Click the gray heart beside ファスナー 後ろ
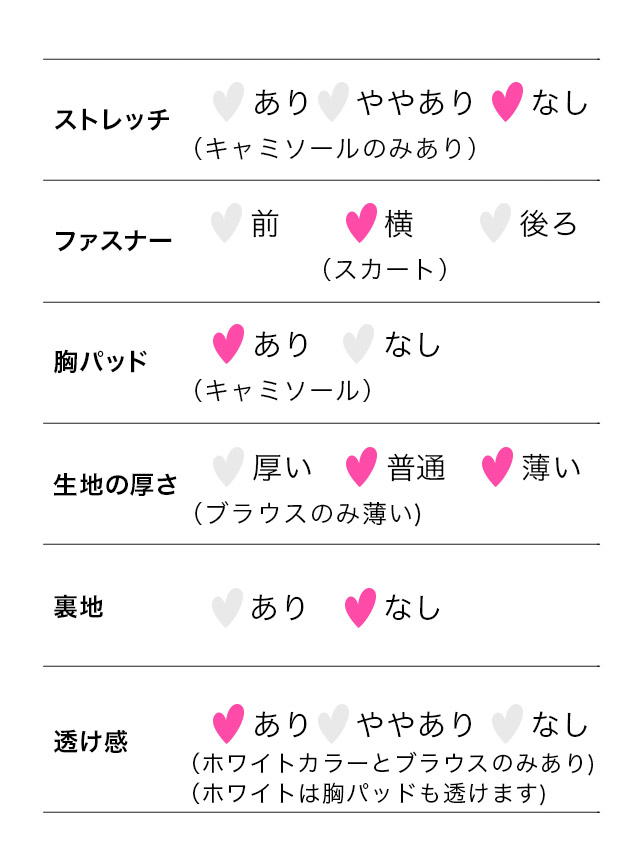The image size is (640, 854). click(x=495, y=223)
